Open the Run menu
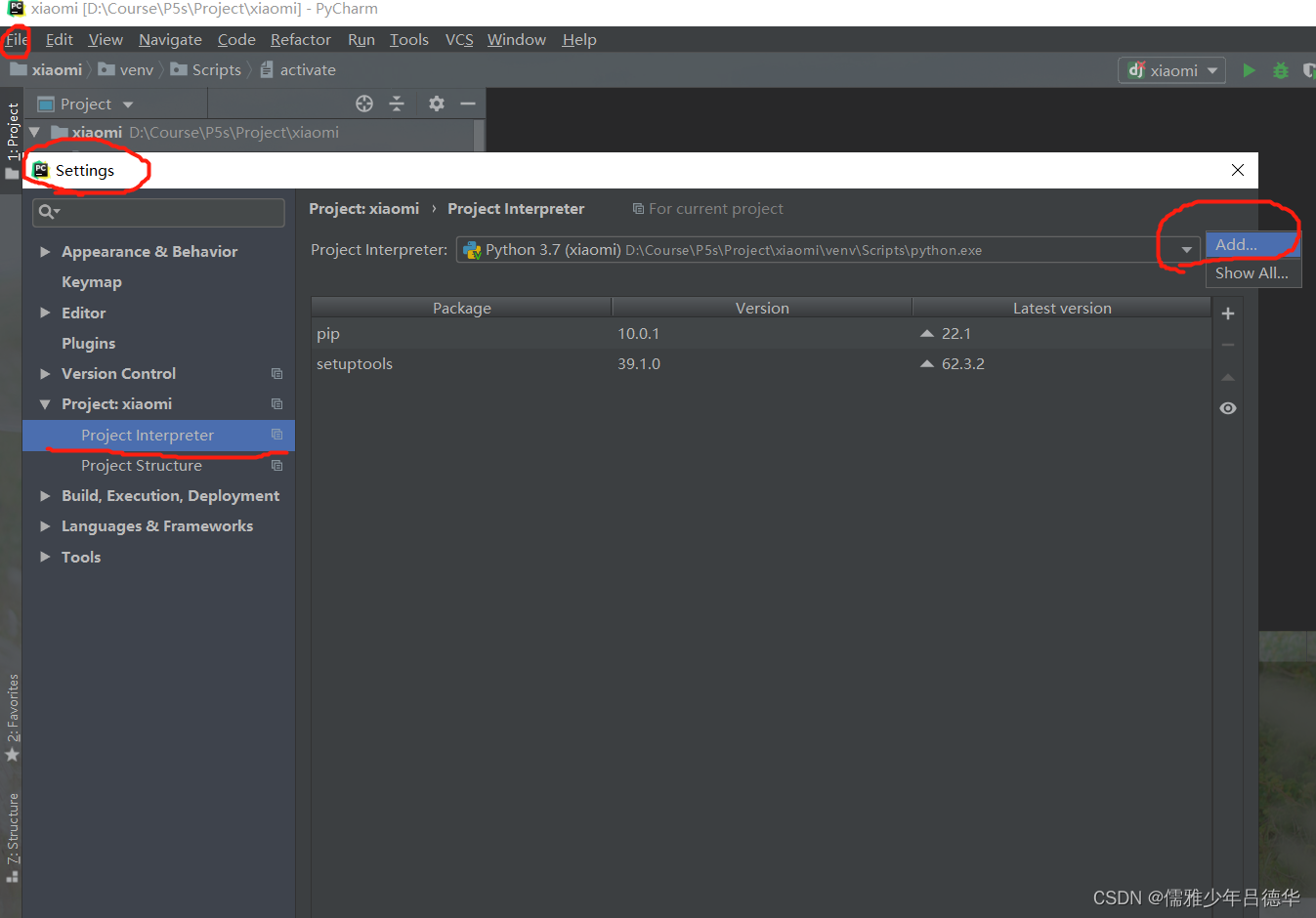Viewport: 1316px width, 918px height. tap(361, 40)
